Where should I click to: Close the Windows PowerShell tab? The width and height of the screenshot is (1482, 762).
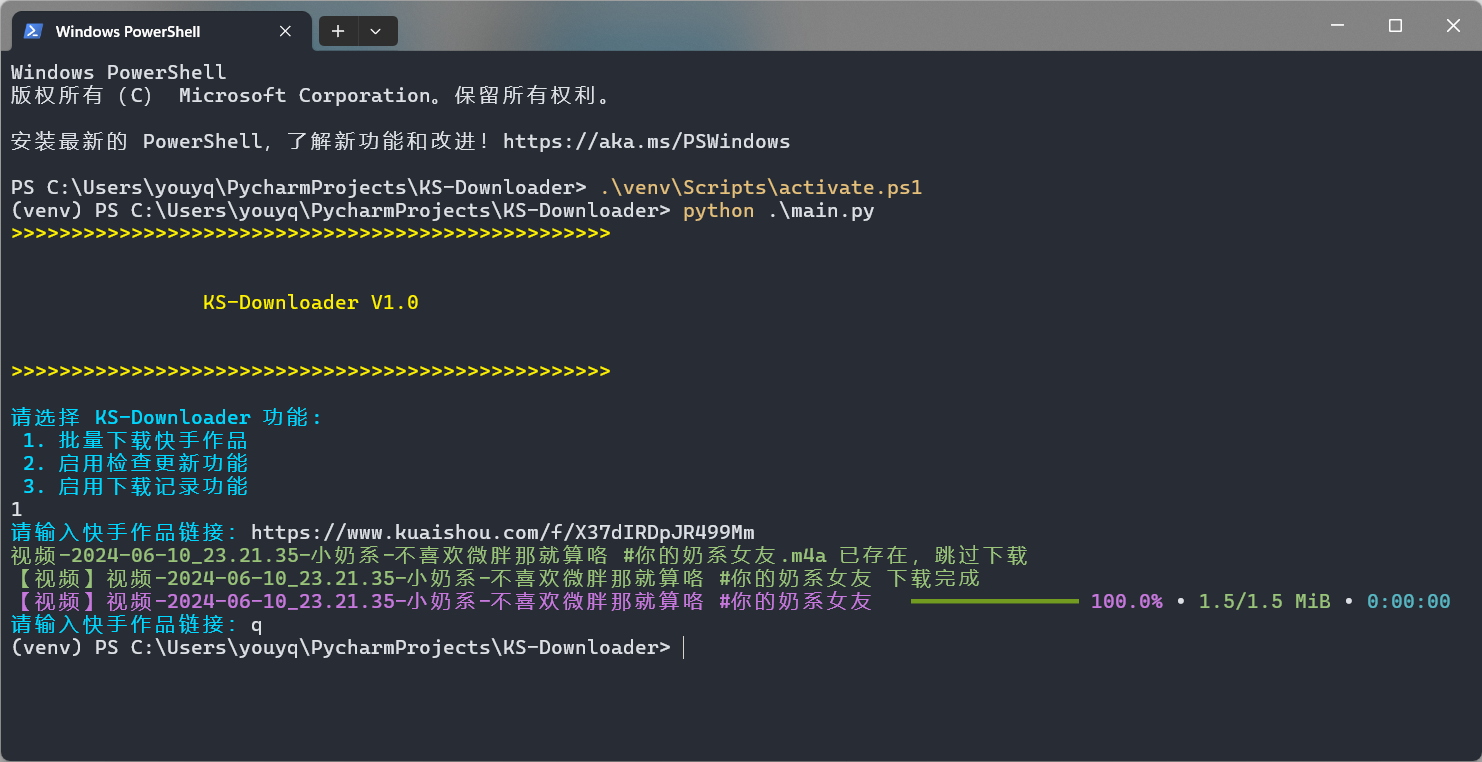pos(285,31)
